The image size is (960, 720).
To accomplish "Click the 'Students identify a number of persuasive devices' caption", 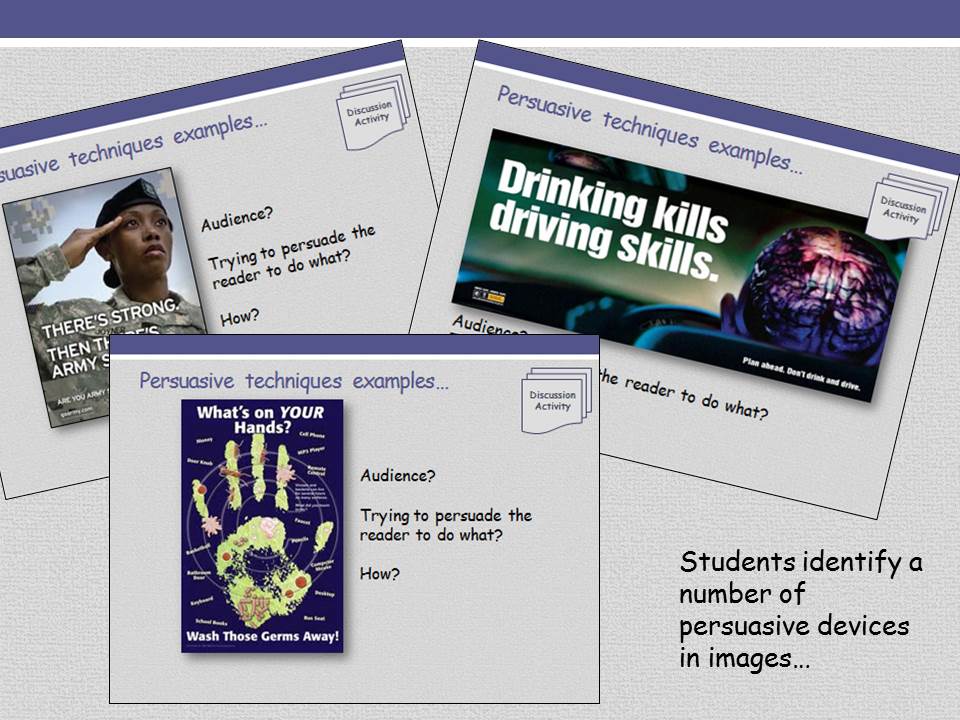I will click(800, 610).
